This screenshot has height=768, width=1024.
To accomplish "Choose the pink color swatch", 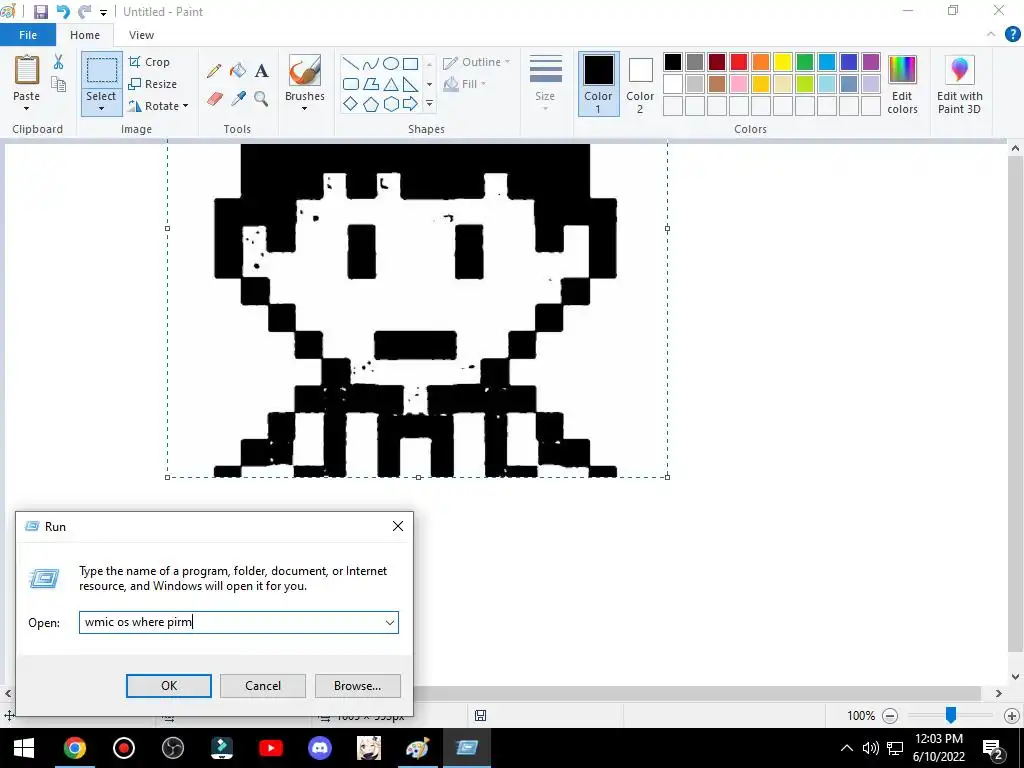I will [x=739, y=84].
